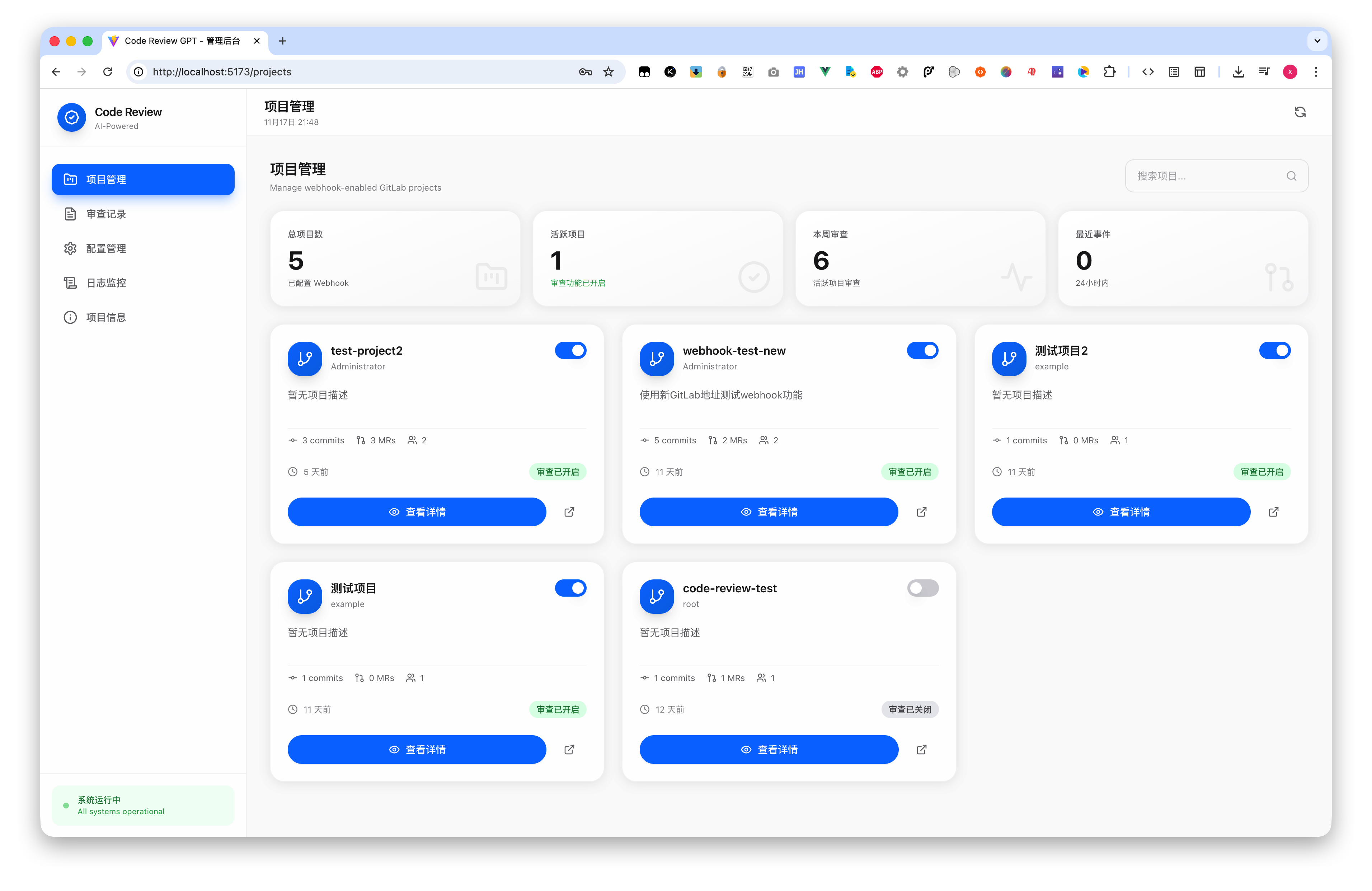The width and height of the screenshot is (1372, 891).
Task: Disable the toggle on test-project2
Action: [570, 350]
